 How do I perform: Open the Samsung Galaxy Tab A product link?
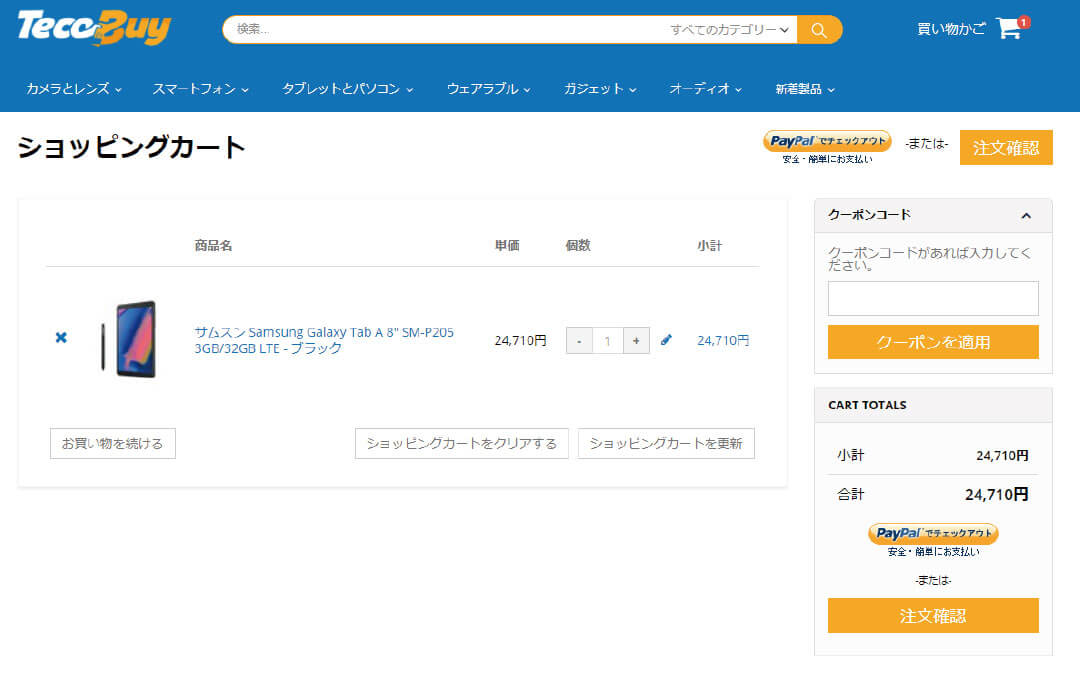tap(324, 340)
